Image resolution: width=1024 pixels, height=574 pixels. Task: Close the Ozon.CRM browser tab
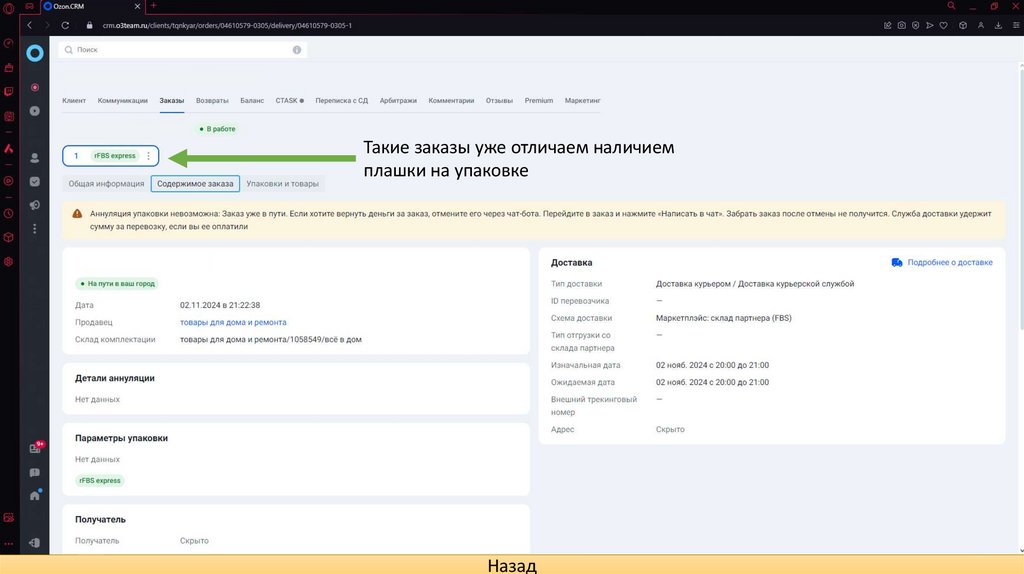(x=137, y=6)
